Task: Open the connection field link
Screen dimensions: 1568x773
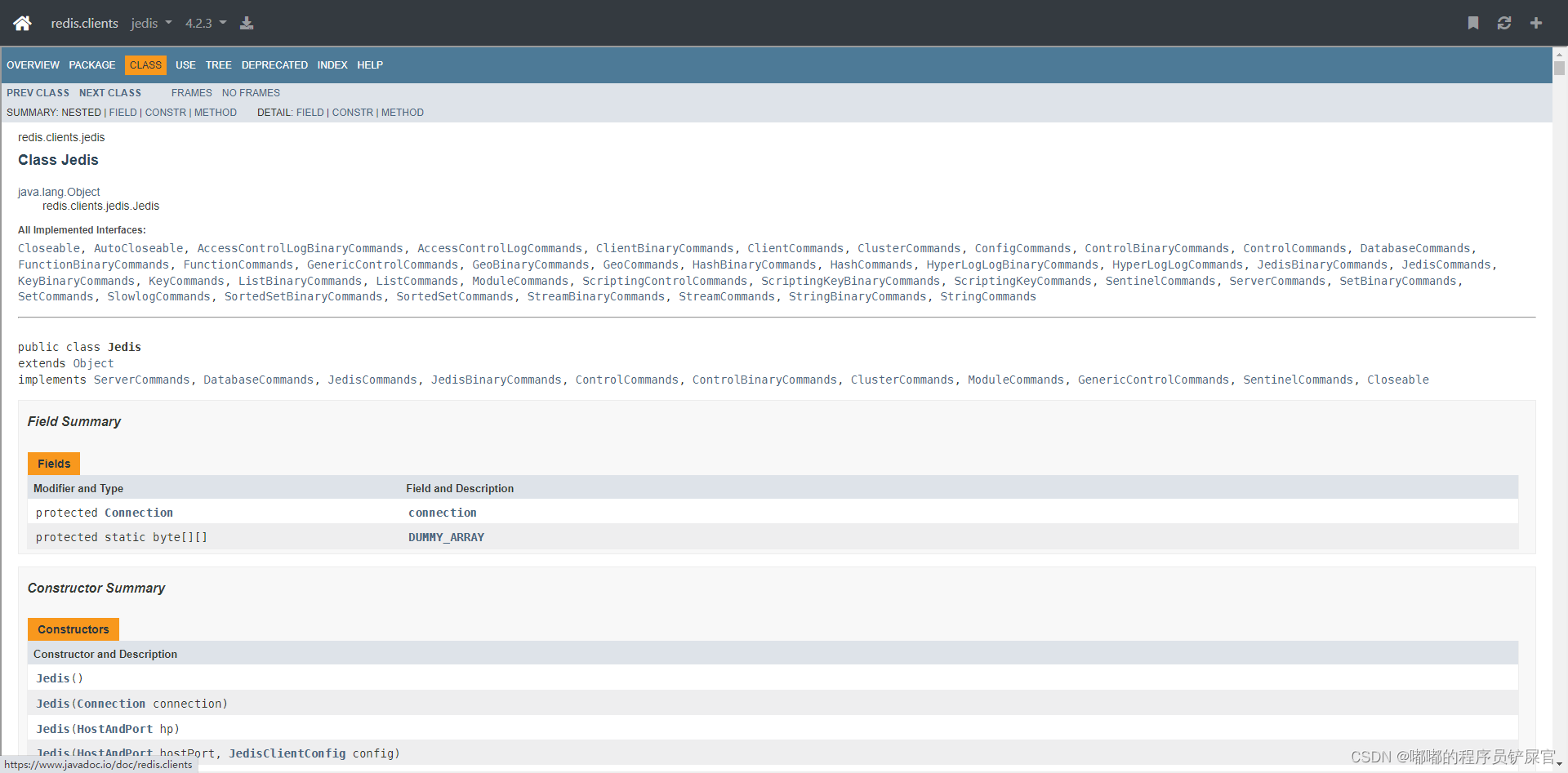Action: point(443,513)
